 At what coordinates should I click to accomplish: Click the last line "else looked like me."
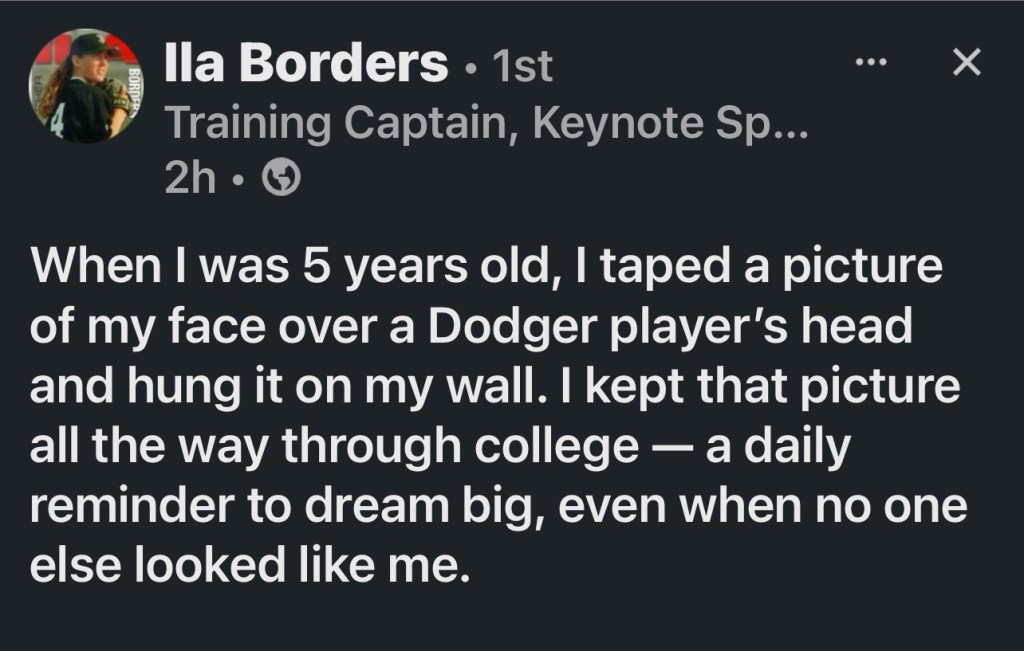click(x=249, y=565)
